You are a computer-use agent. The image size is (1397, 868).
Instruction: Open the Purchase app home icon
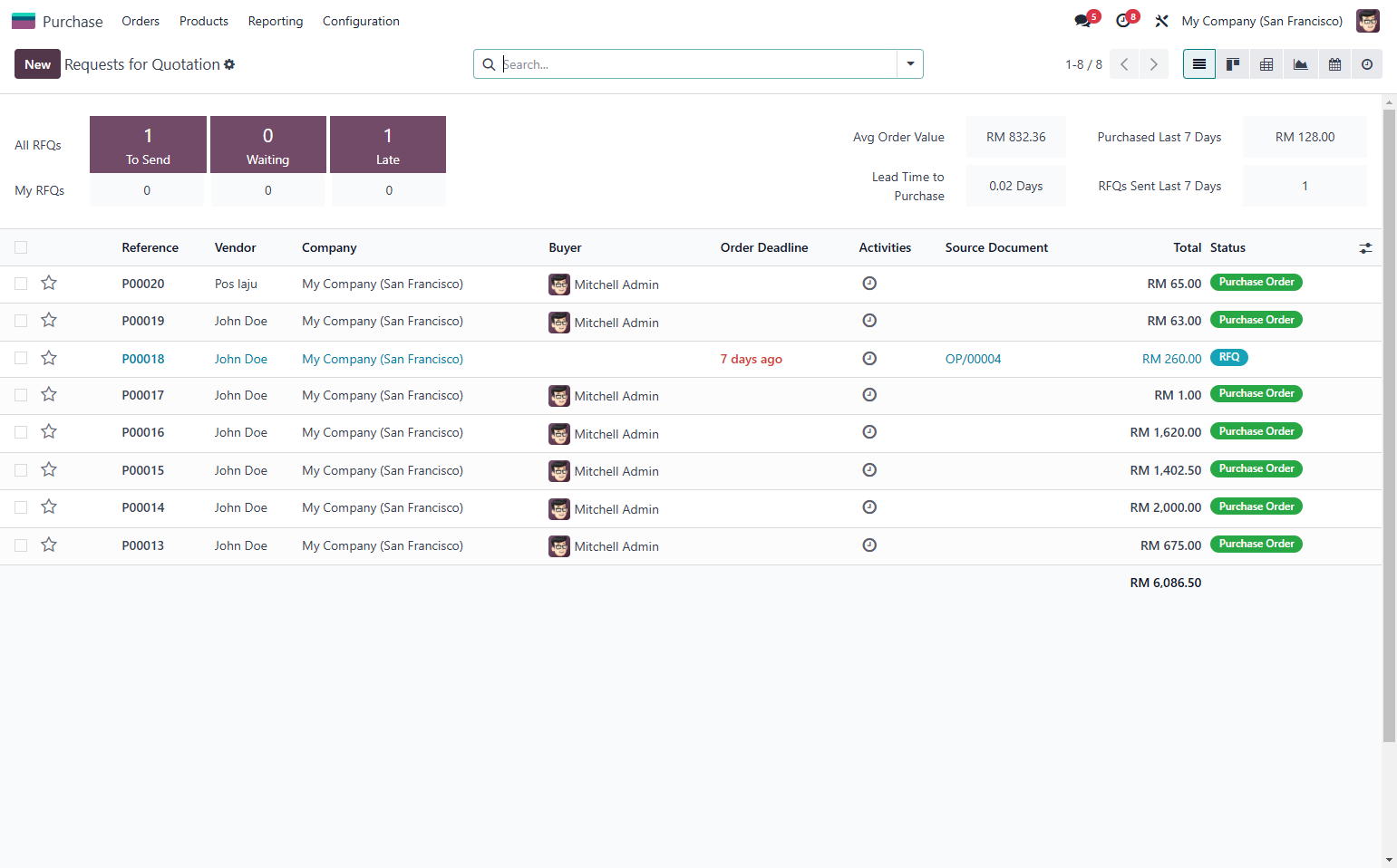click(x=24, y=21)
